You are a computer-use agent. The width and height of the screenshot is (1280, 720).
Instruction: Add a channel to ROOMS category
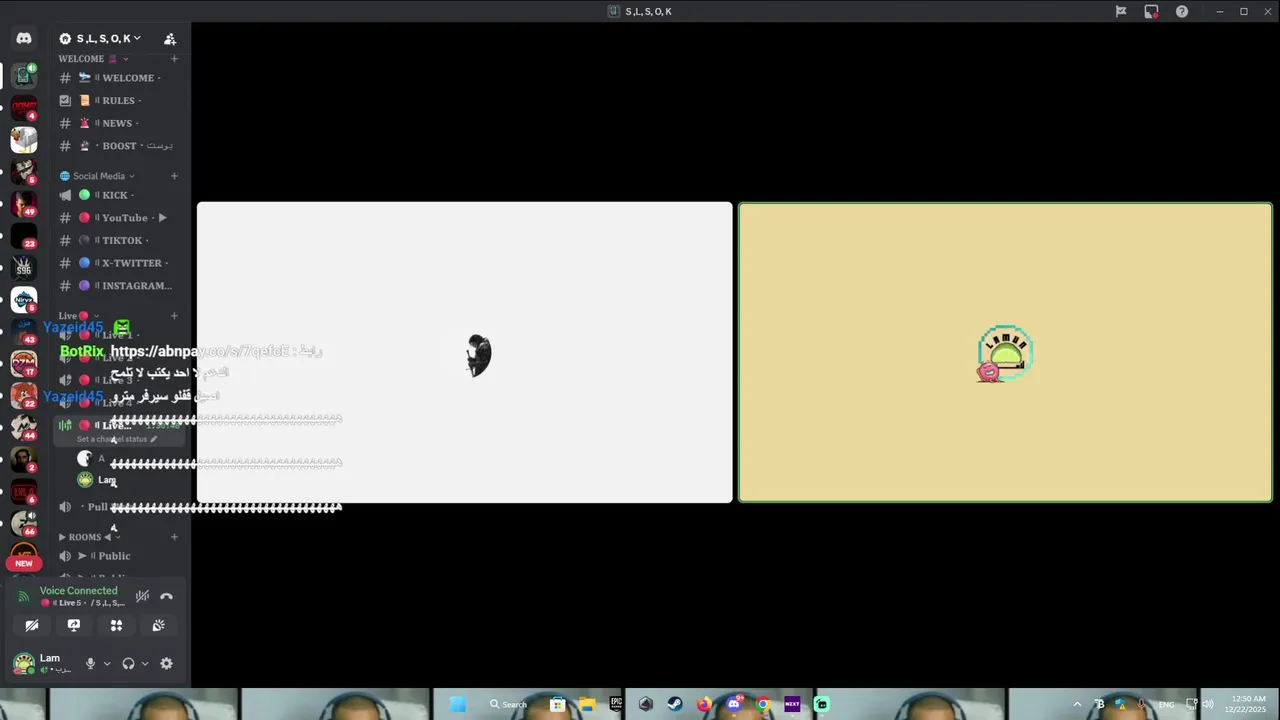[174, 537]
